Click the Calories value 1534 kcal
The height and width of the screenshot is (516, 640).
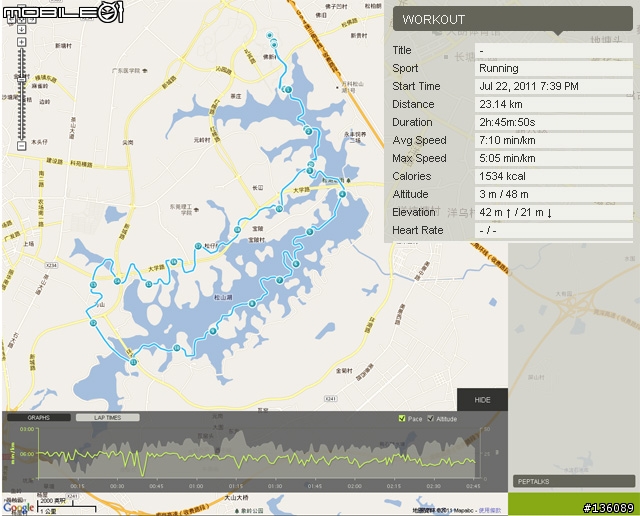553,176
